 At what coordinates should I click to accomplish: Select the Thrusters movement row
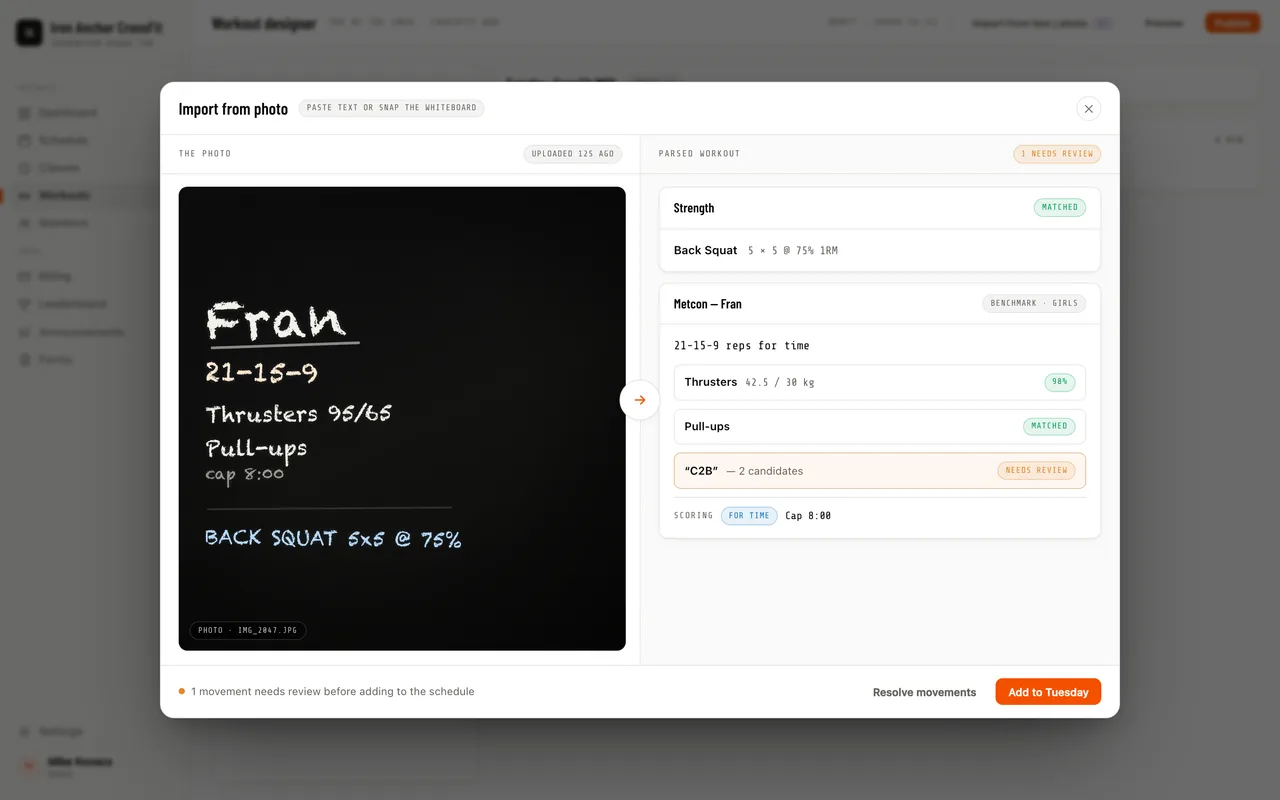(x=880, y=382)
